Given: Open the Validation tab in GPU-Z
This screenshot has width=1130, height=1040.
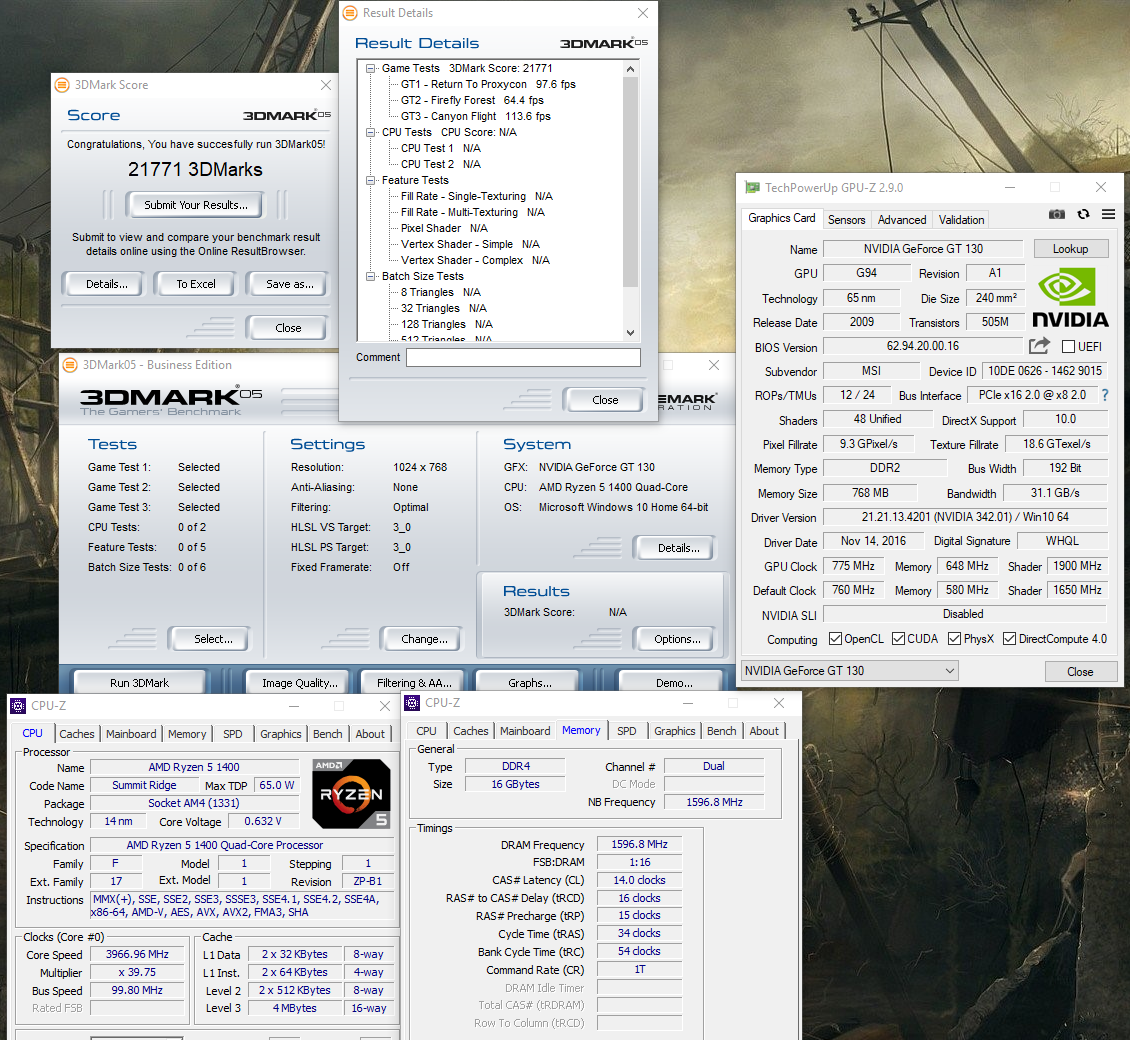Looking at the screenshot, I should pyautogui.click(x=961, y=220).
